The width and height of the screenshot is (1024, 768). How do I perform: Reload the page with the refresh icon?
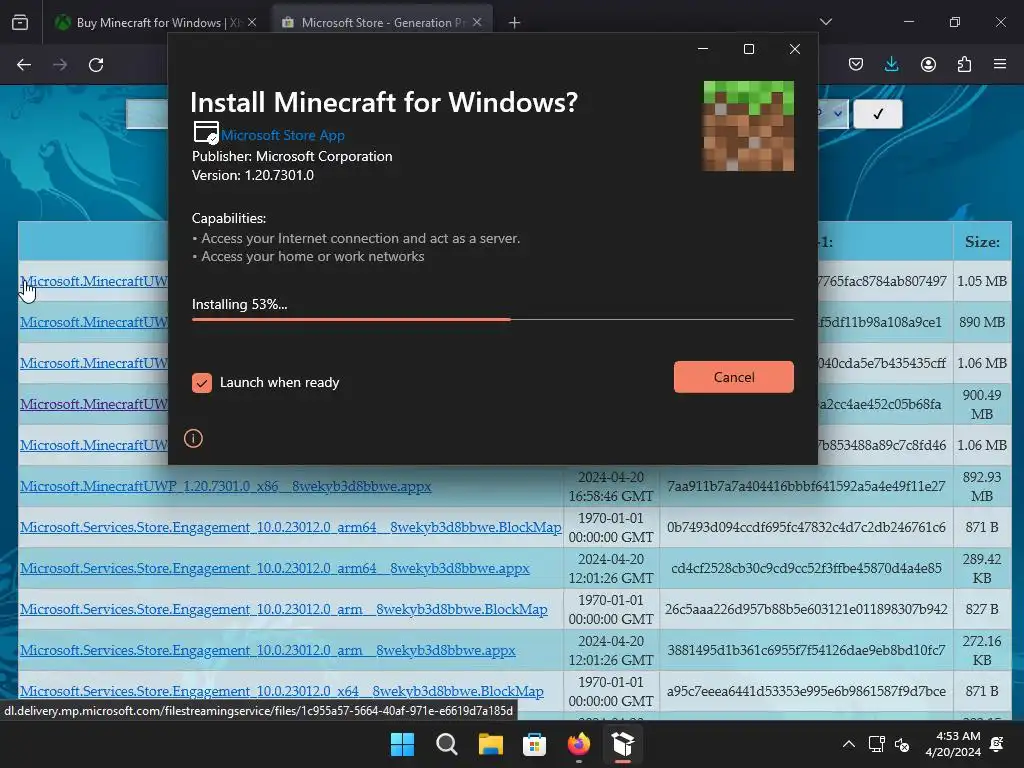coord(96,65)
